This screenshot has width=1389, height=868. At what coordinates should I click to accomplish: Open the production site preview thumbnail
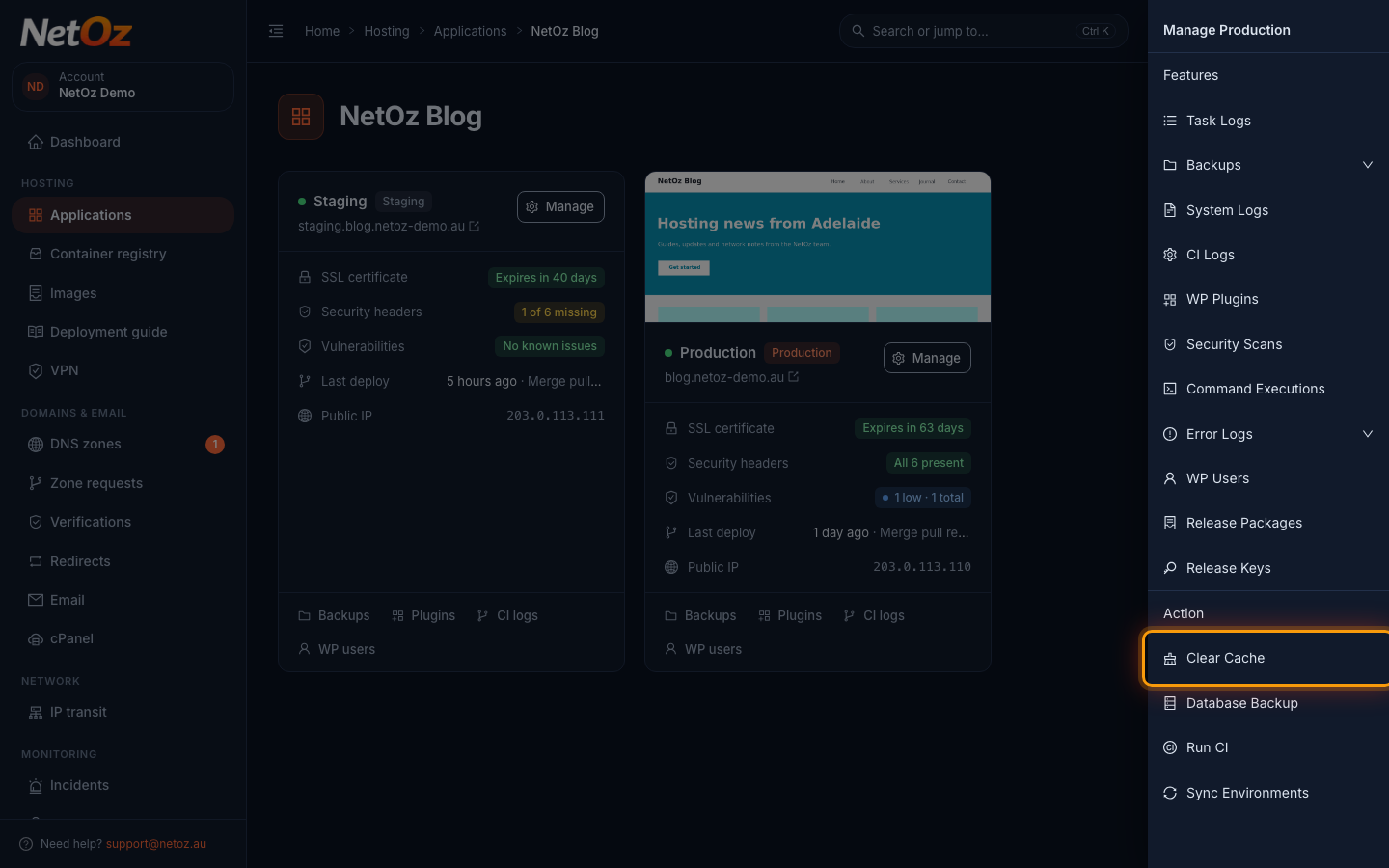tap(818, 247)
